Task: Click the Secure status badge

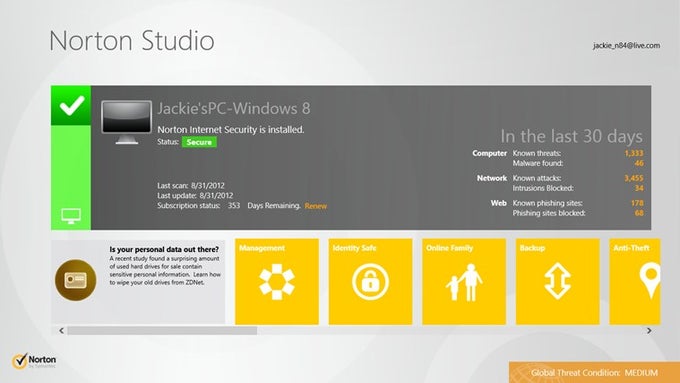Action: pos(199,142)
